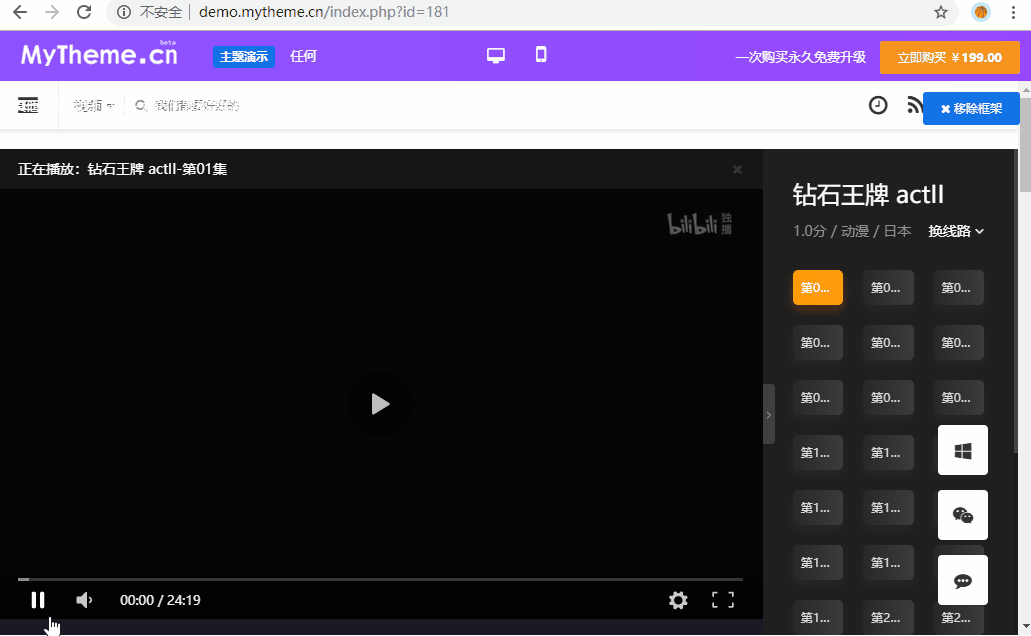Open the floating comment bubble button
Screen dimensions: 1031x636
[x=963, y=580]
